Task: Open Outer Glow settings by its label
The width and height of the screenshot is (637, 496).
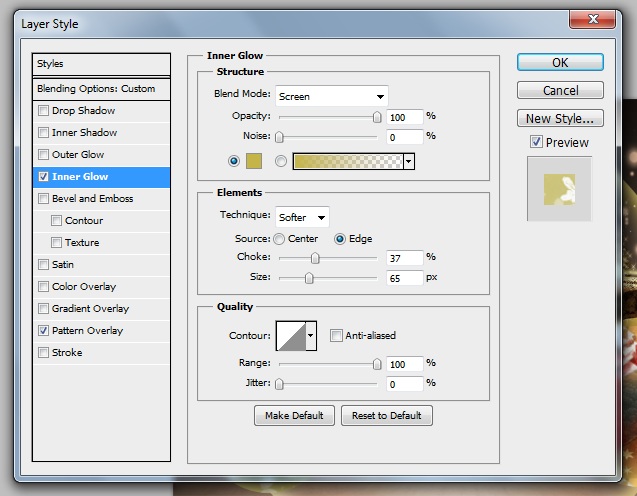Action: [x=78, y=154]
